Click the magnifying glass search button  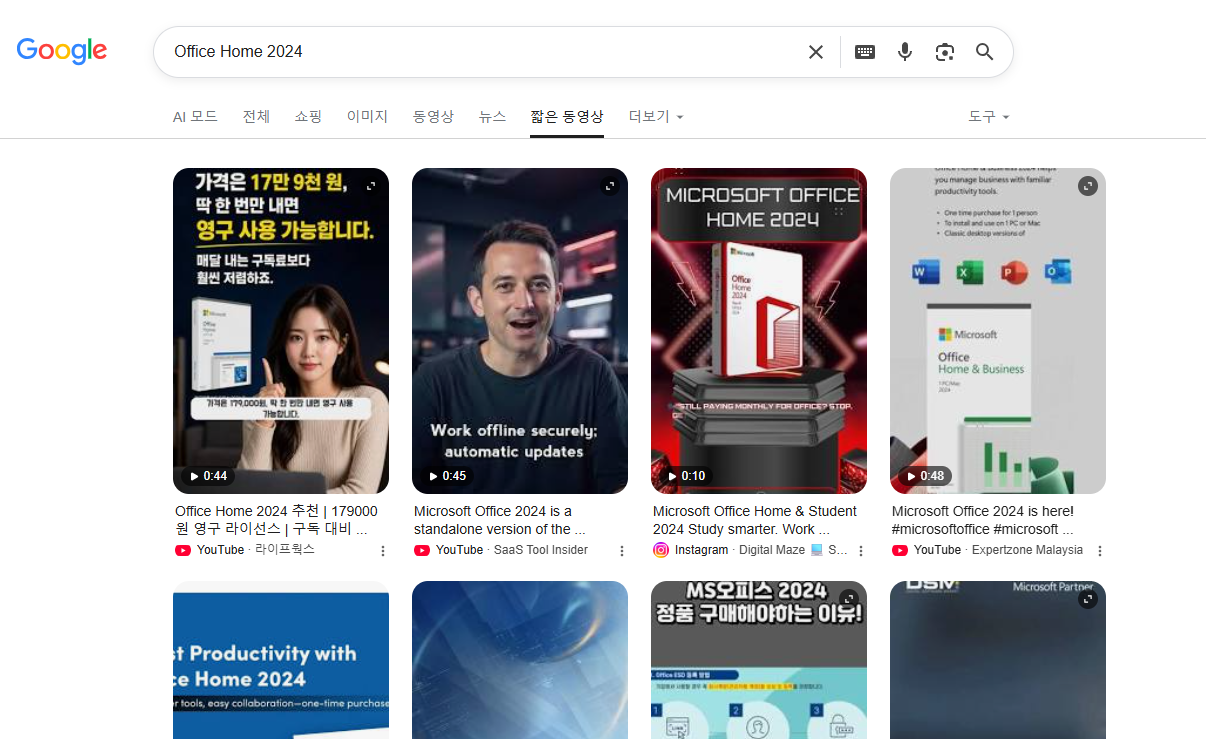985,52
